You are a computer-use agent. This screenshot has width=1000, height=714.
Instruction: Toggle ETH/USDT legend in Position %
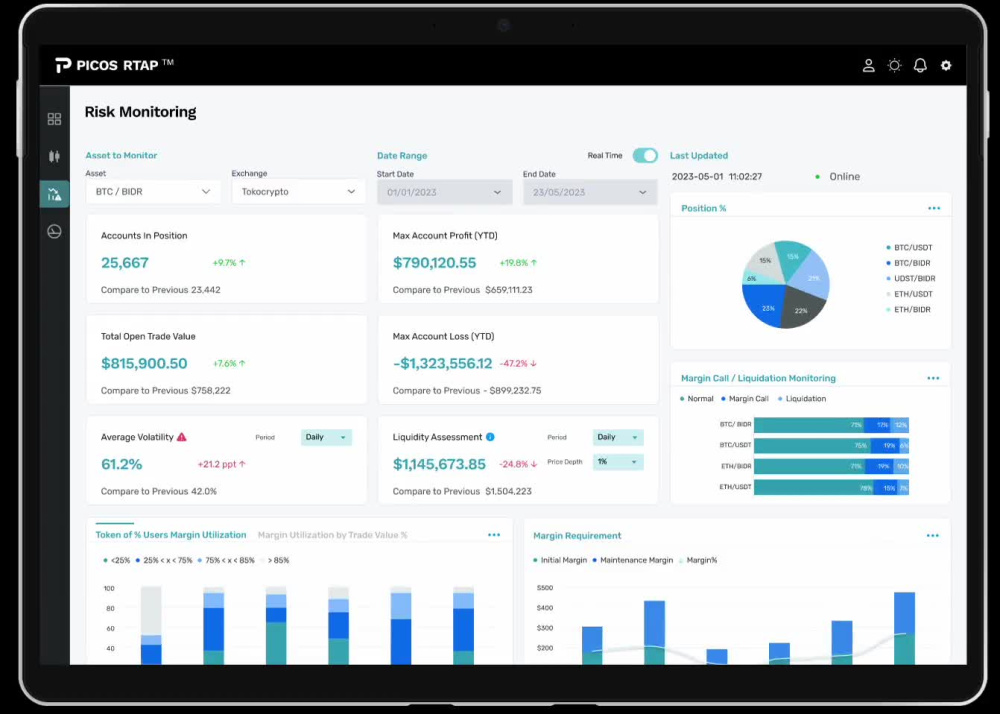[909, 294]
